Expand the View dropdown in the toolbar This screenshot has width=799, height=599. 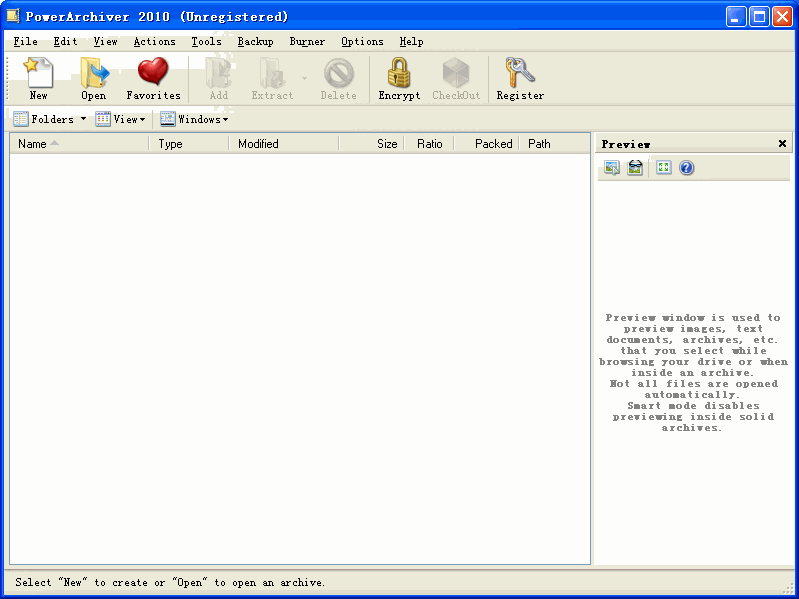121,119
